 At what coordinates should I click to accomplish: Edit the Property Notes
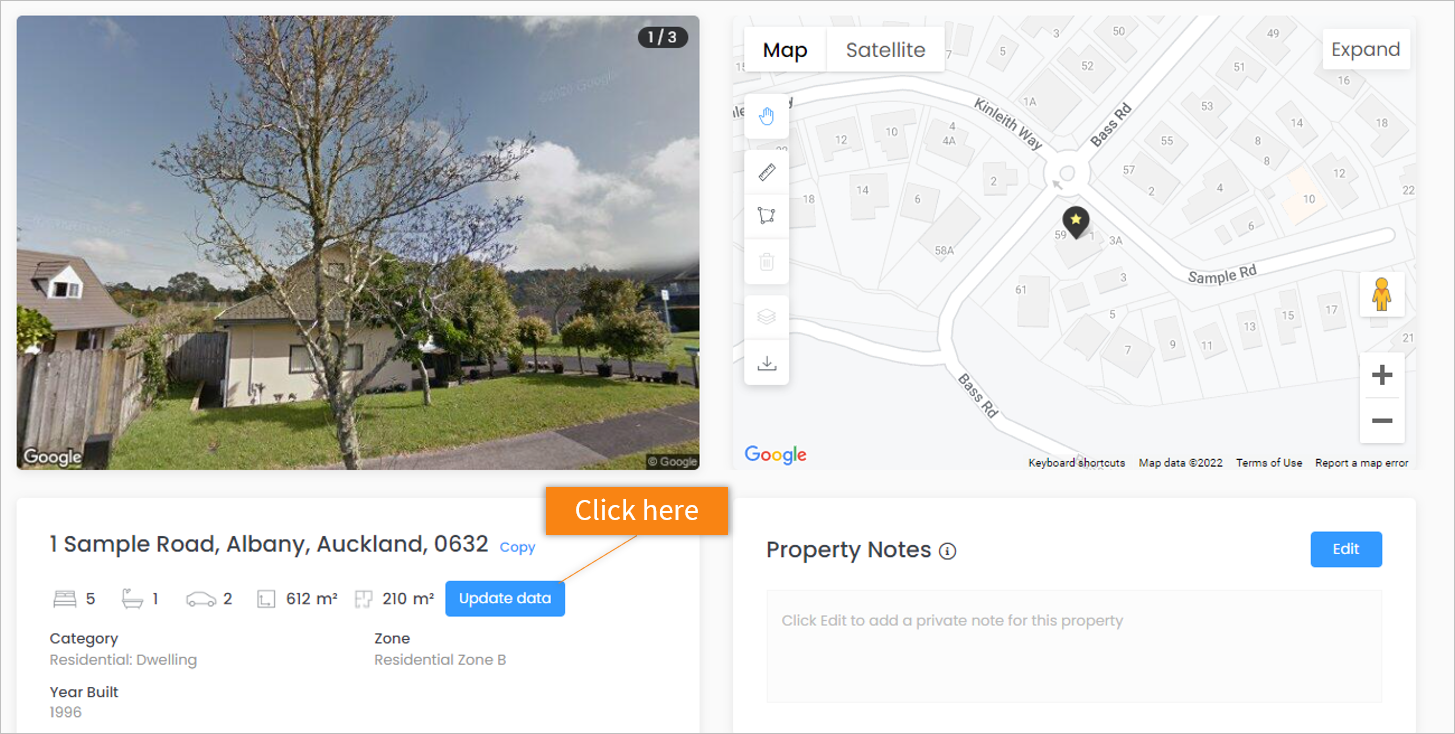click(1346, 549)
